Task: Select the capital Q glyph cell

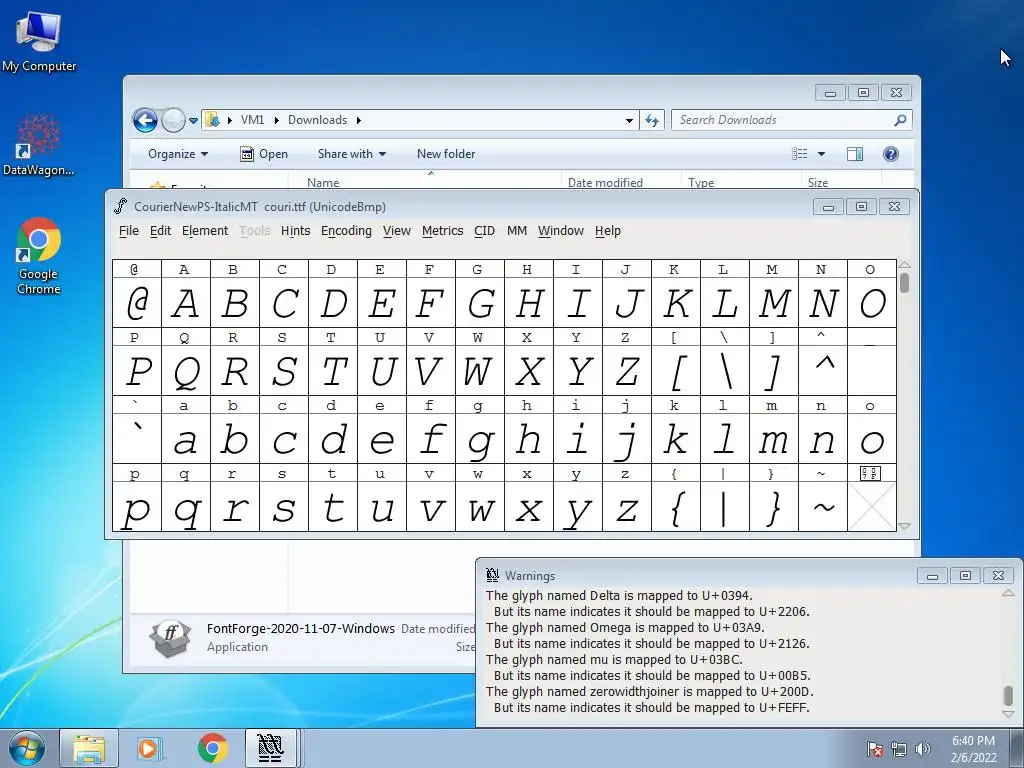Action: [185, 371]
